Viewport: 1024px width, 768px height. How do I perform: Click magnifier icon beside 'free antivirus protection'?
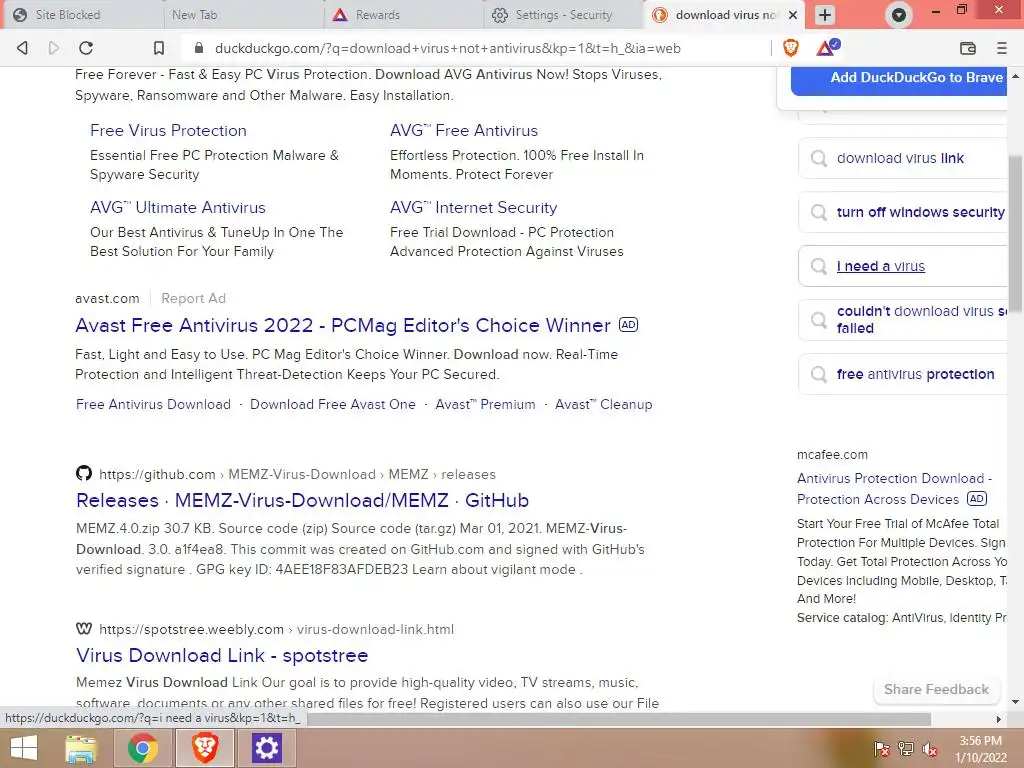(x=818, y=374)
